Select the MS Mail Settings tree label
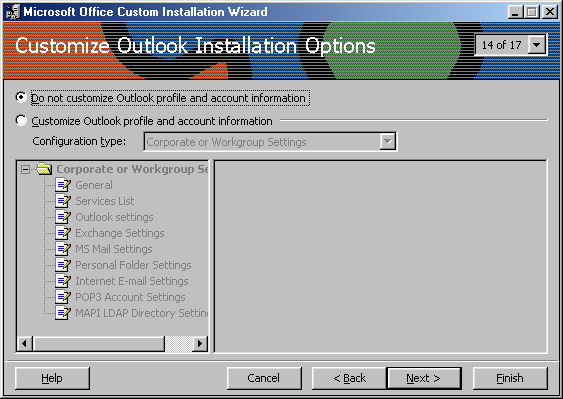Viewport: 563px width, 399px height. tap(113, 249)
